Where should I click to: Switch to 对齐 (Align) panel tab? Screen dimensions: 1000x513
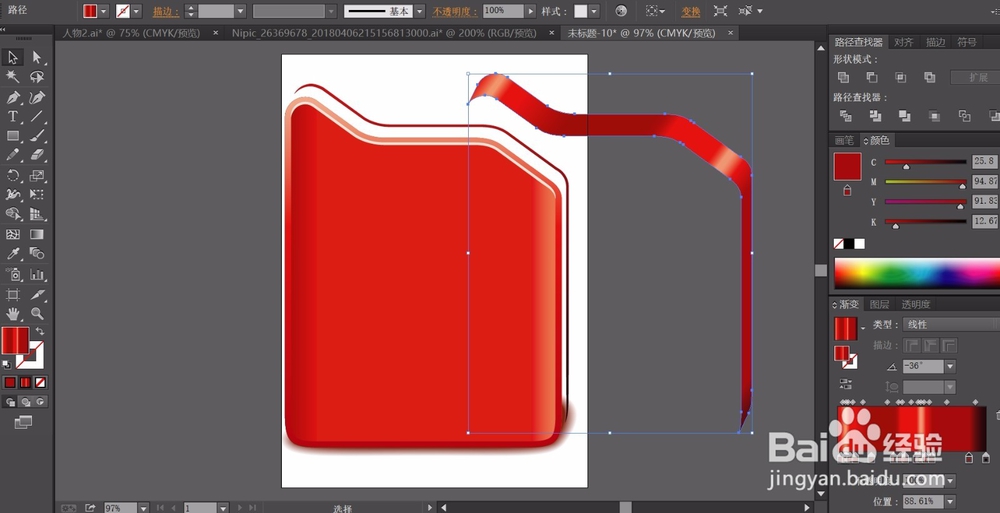coord(903,42)
